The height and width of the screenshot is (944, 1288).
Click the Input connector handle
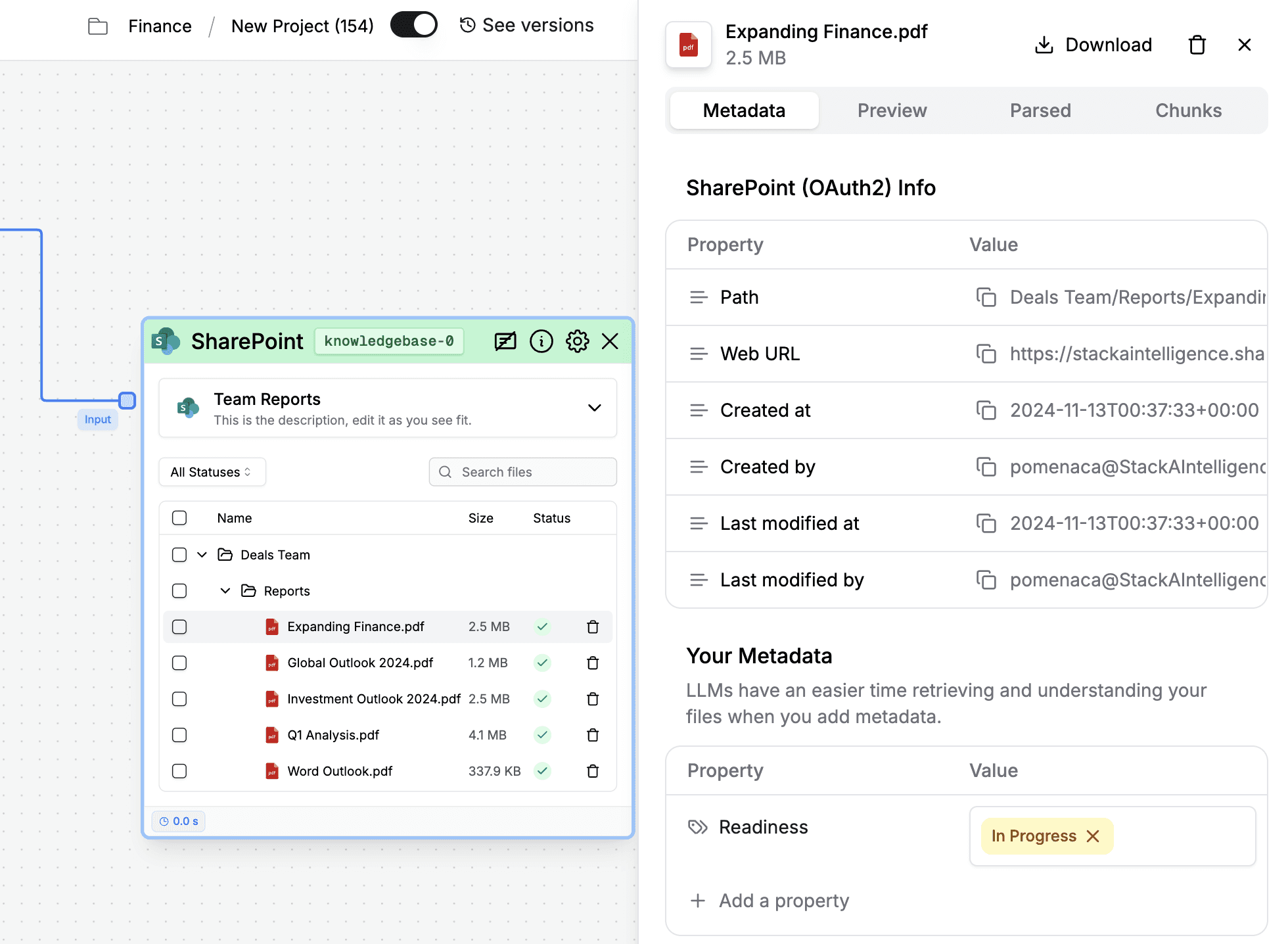pyautogui.click(x=127, y=400)
